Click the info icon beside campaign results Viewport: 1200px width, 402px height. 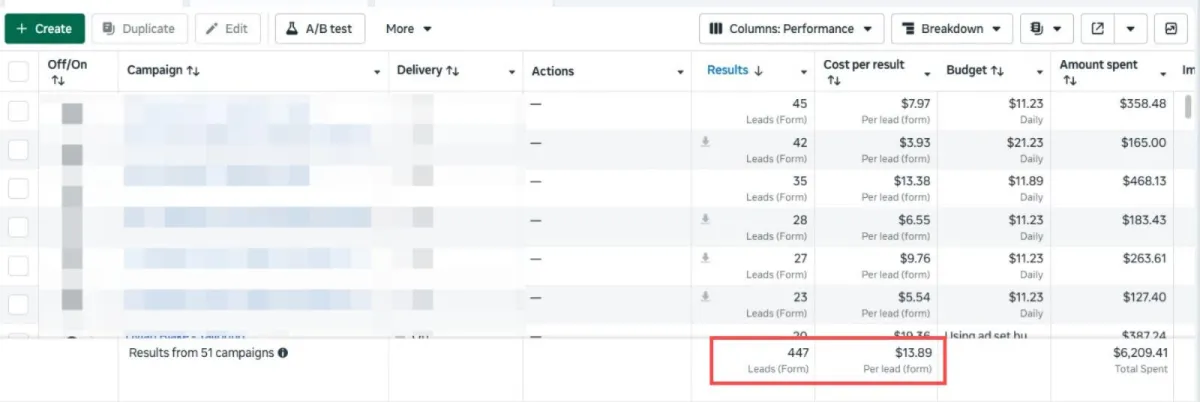click(283, 353)
